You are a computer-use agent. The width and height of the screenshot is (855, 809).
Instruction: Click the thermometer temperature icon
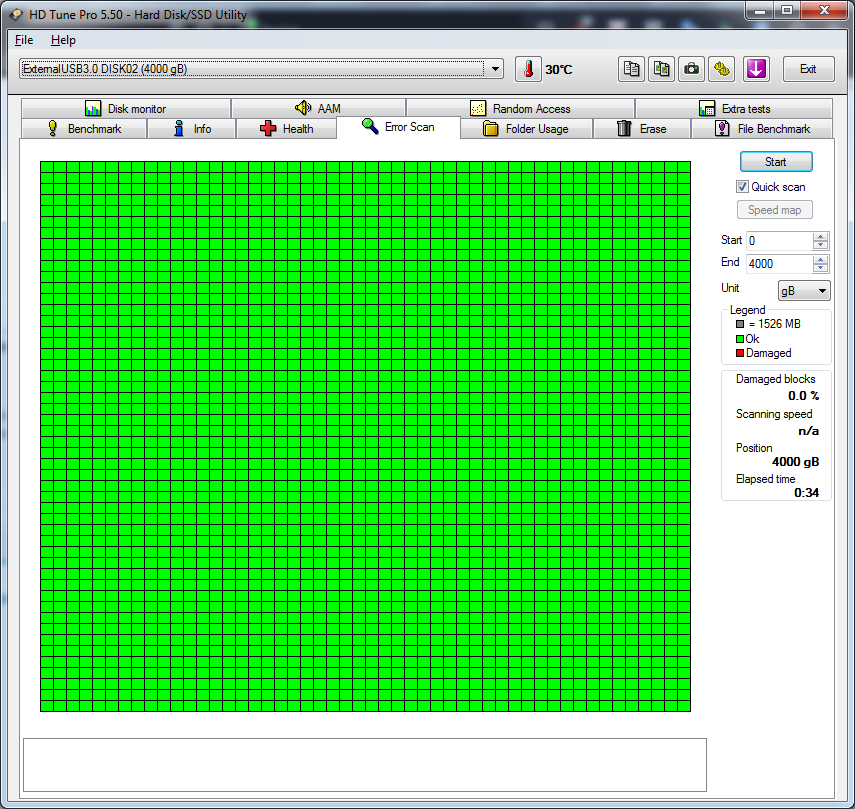(x=528, y=69)
